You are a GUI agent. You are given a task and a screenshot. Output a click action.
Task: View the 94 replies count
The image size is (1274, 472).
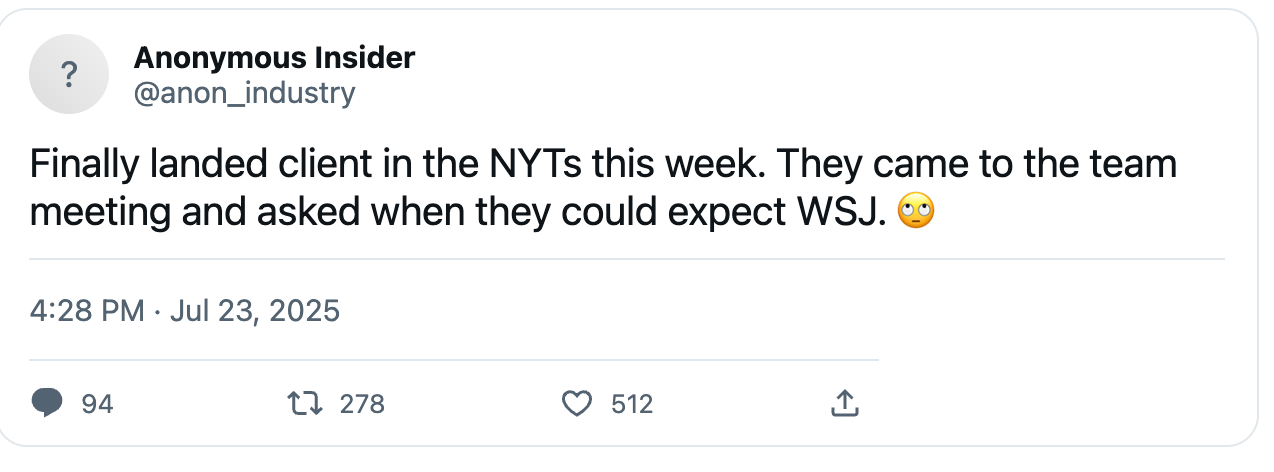click(x=97, y=404)
